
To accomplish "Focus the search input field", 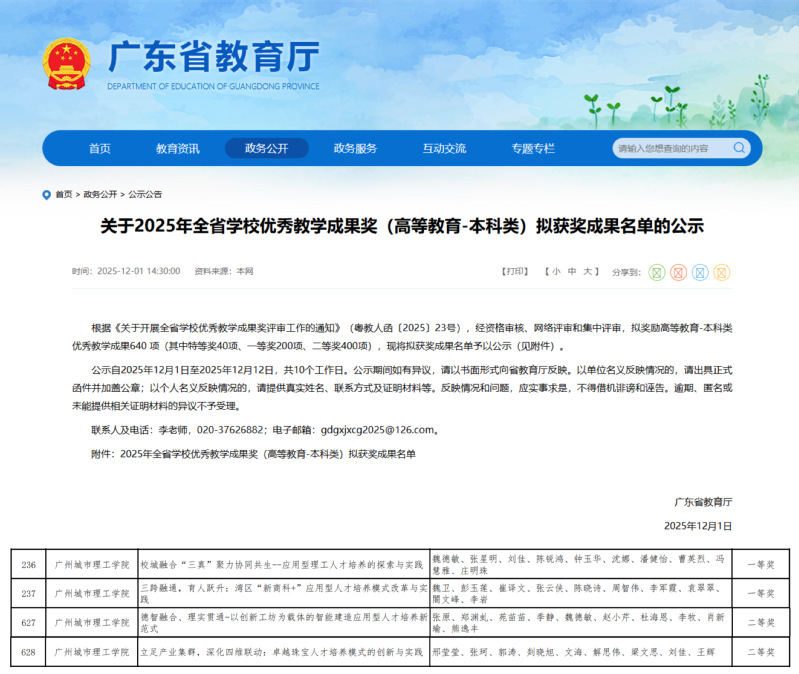I will 670,148.
